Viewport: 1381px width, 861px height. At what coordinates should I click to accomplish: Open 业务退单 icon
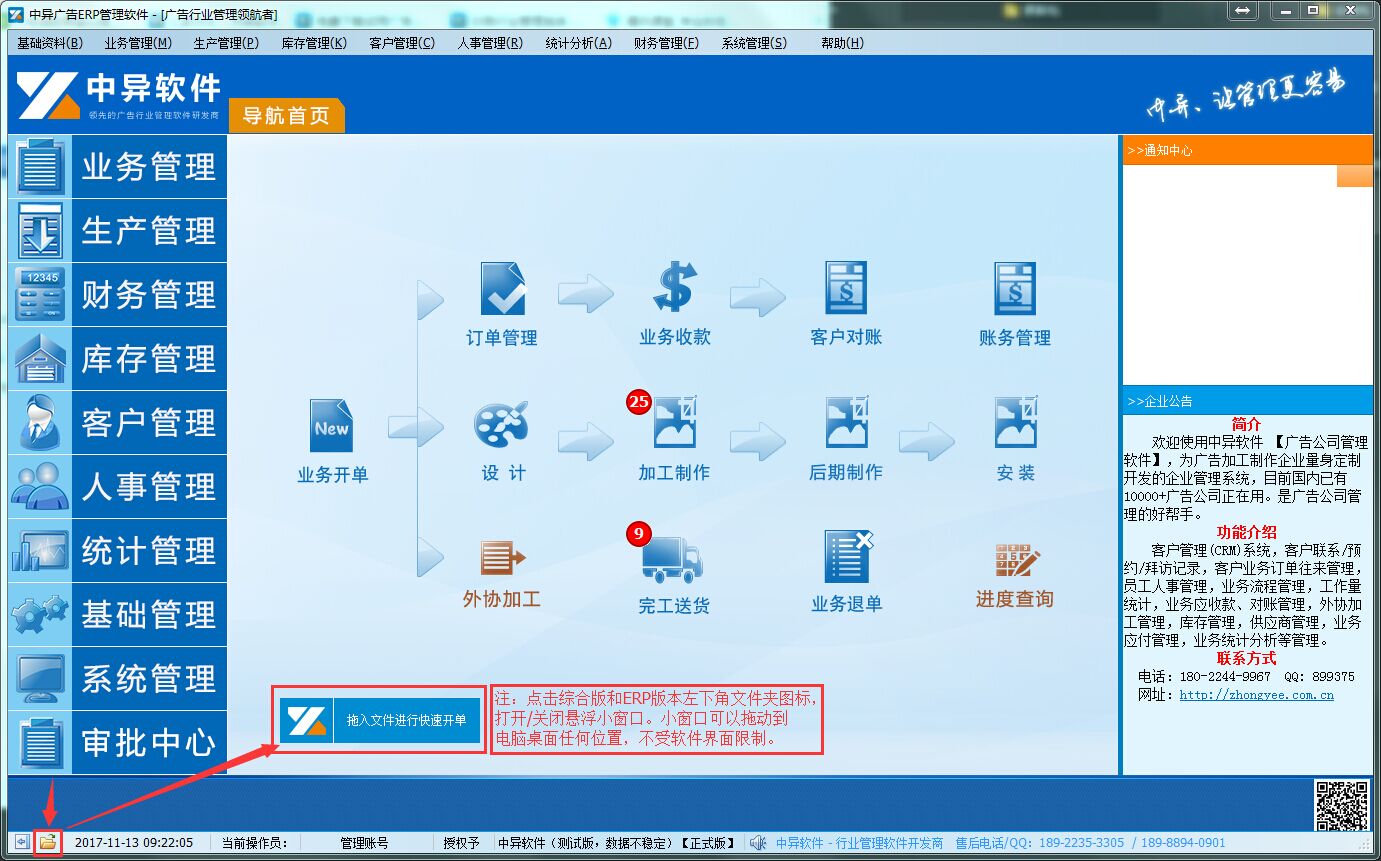(849, 556)
